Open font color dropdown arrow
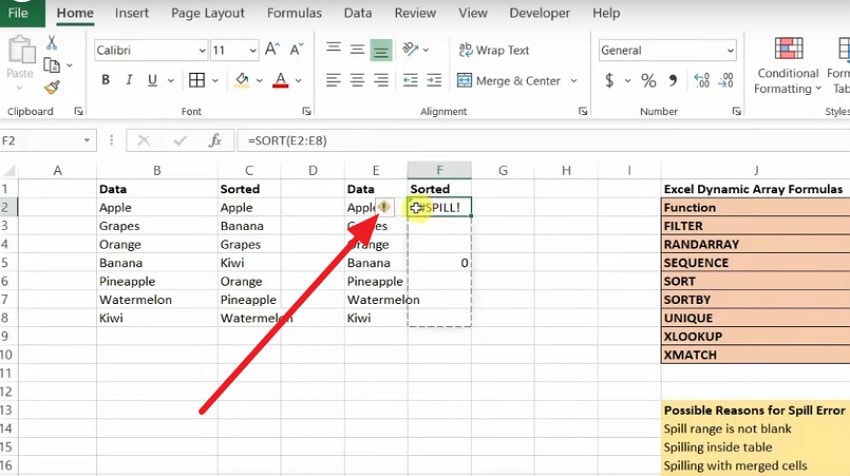Viewport: 850px width, 476px height. click(298, 81)
